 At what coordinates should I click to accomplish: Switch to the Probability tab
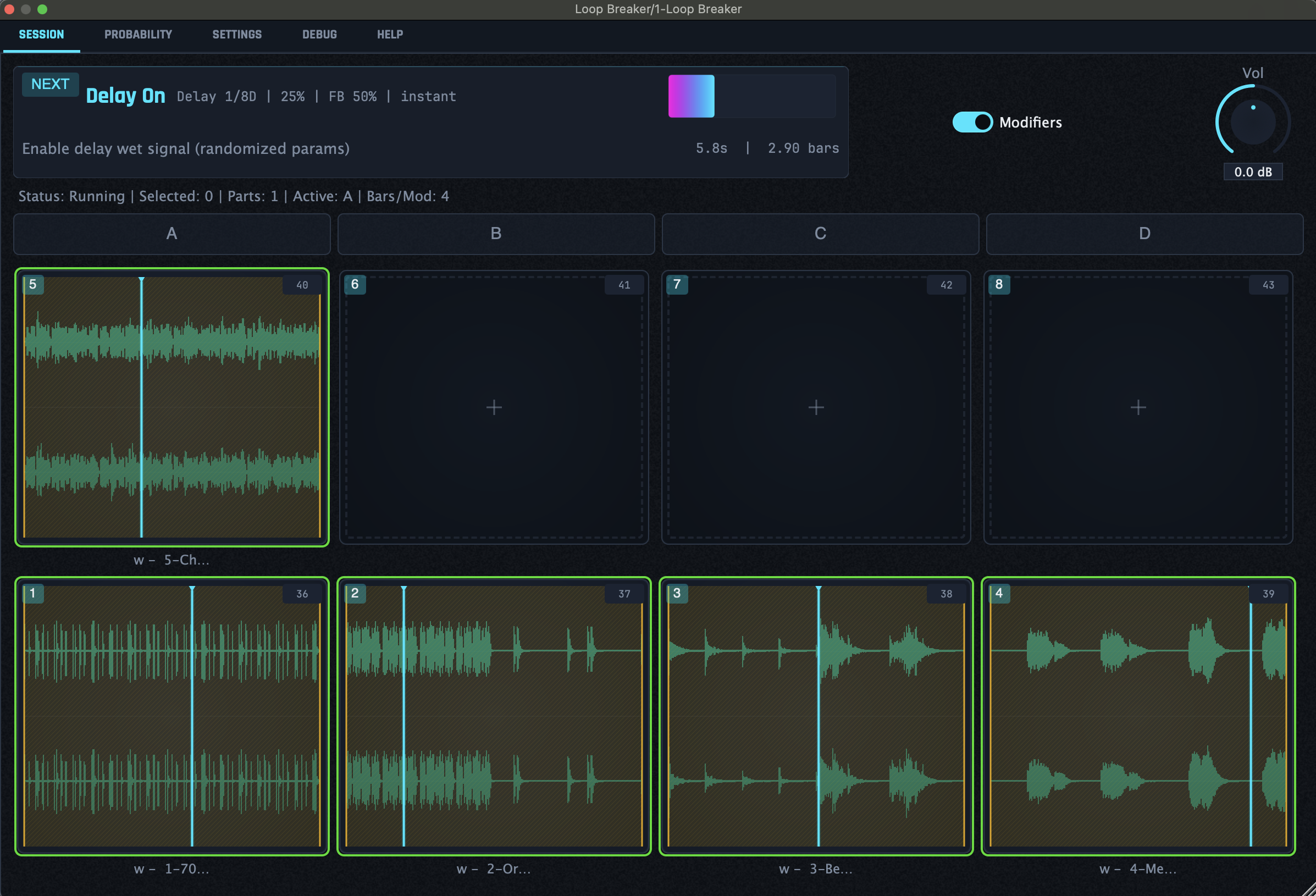[138, 34]
